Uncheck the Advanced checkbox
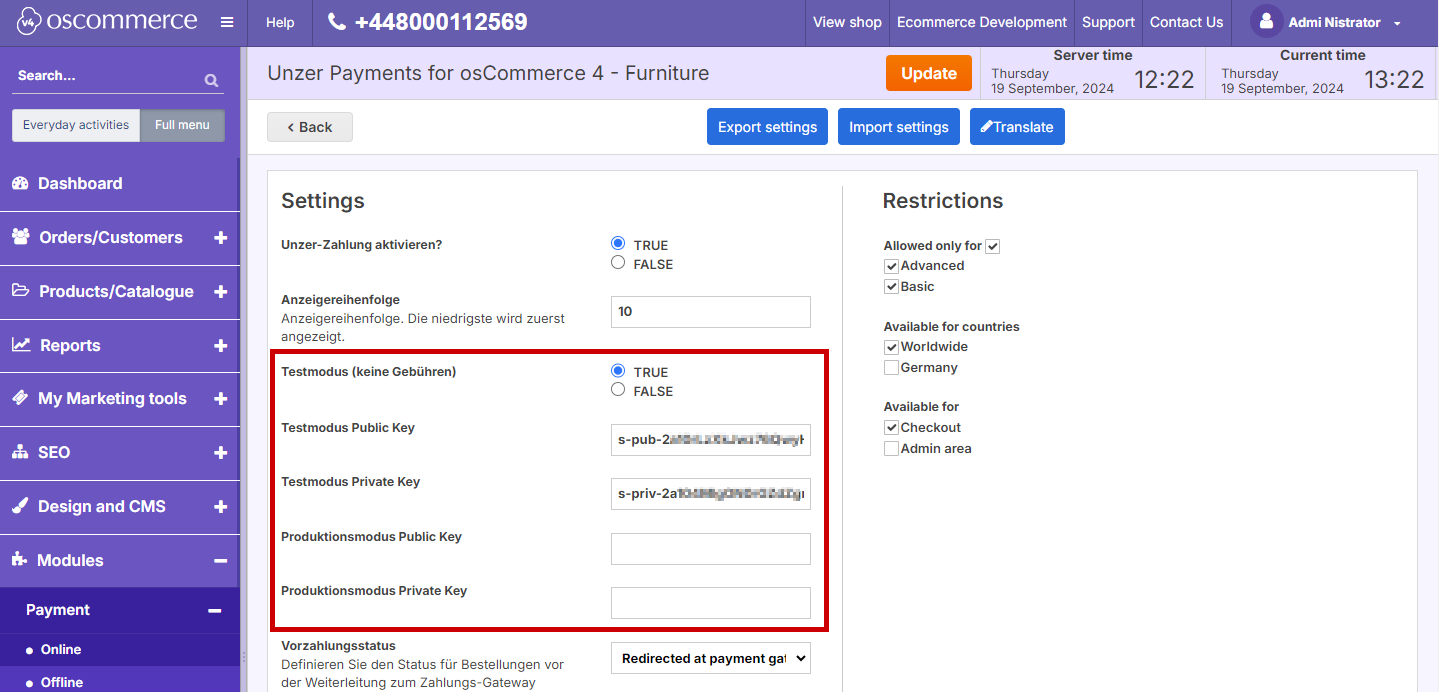1439x692 pixels. pyautogui.click(x=891, y=266)
